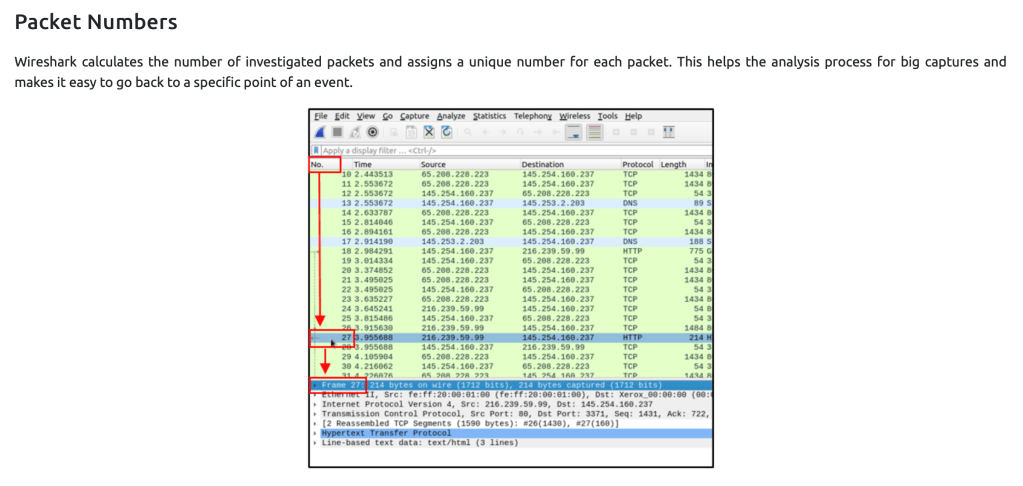Click the Source column header
This screenshot has width=1023, height=486.
[433, 164]
